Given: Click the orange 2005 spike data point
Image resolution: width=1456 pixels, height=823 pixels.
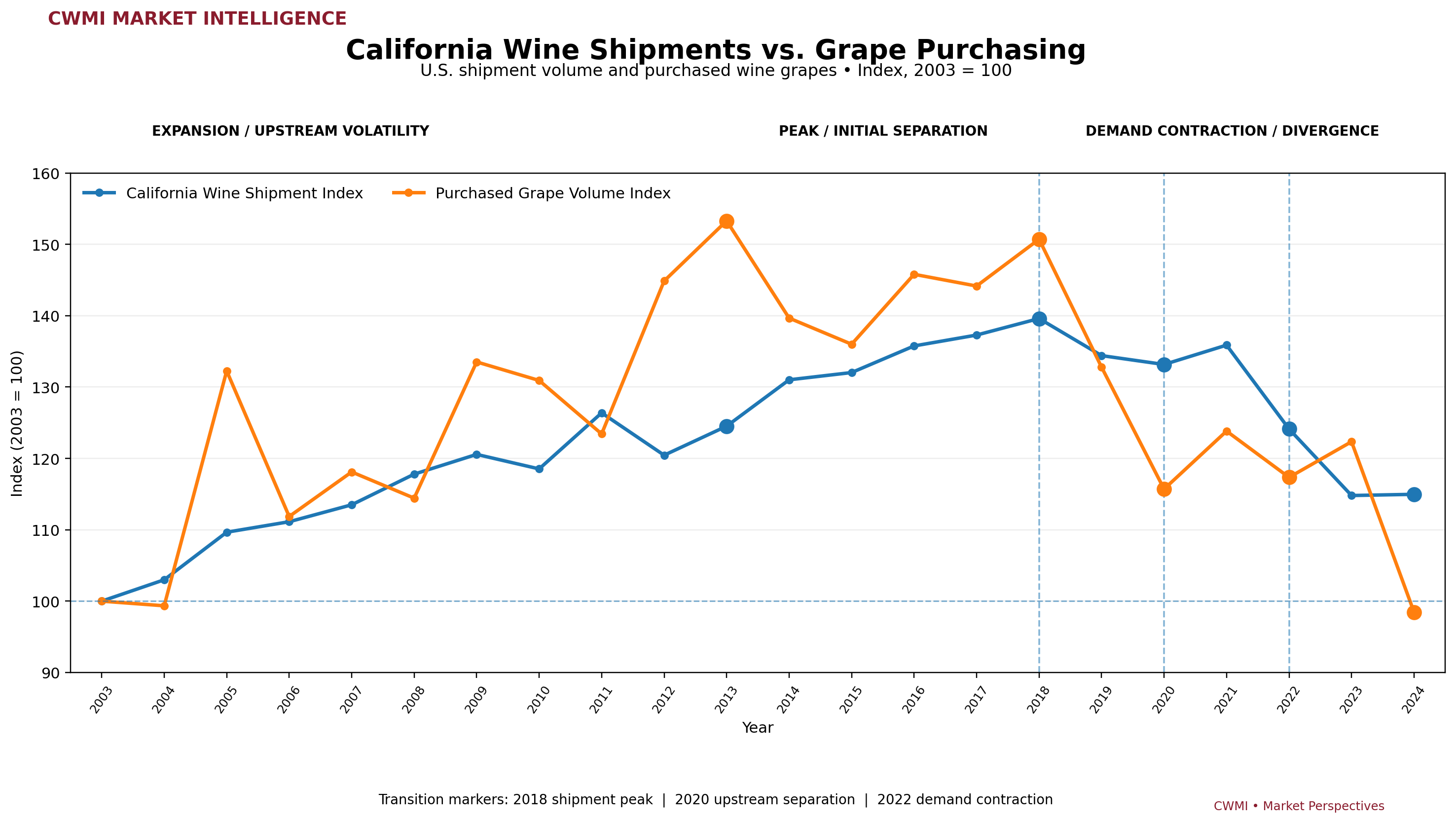Looking at the screenshot, I should coord(227,372).
